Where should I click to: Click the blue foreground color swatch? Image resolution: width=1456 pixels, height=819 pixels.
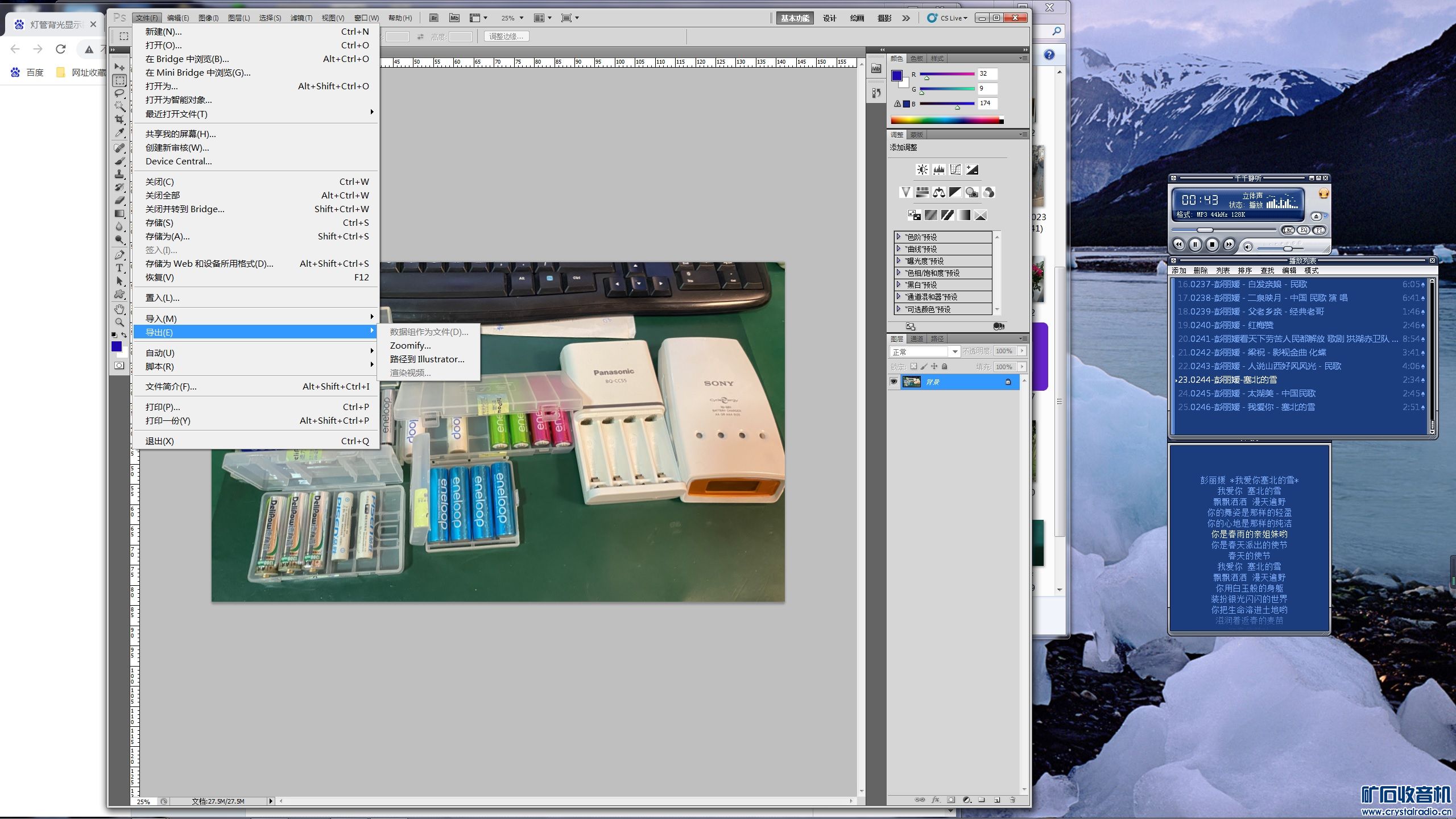pyautogui.click(x=117, y=346)
